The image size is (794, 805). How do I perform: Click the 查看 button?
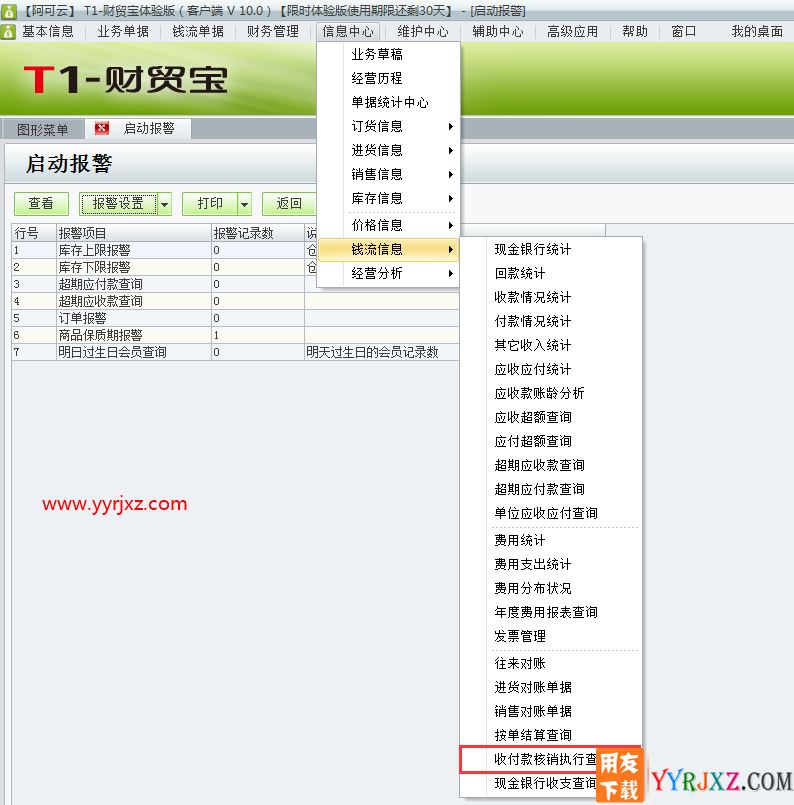click(x=41, y=204)
